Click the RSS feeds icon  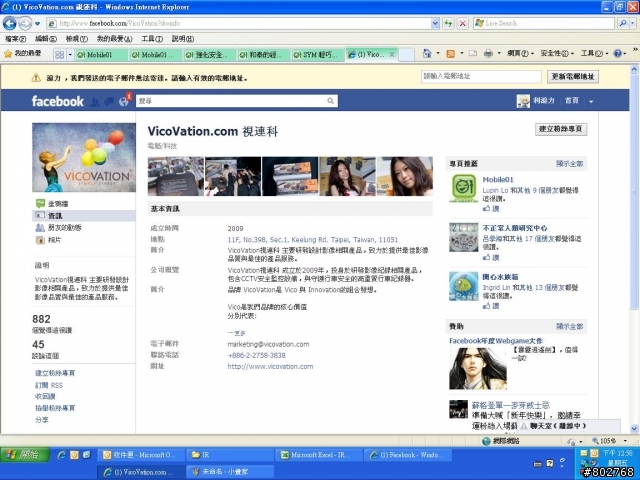451,53
